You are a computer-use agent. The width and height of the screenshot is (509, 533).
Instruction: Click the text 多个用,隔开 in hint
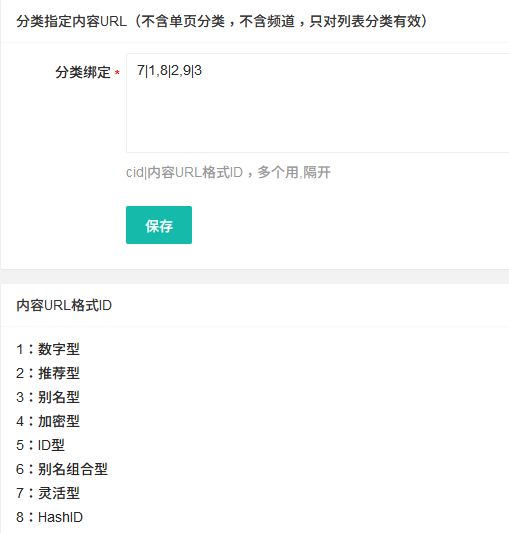(x=294, y=172)
